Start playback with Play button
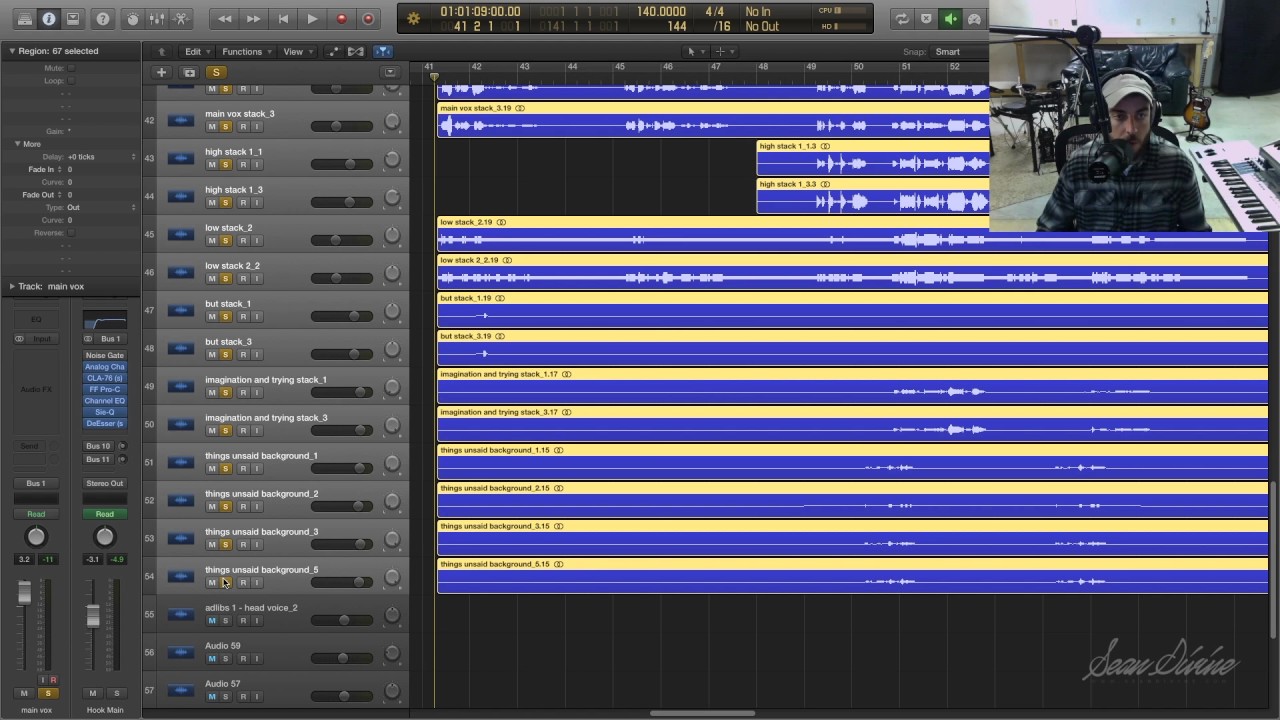 (312, 19)
